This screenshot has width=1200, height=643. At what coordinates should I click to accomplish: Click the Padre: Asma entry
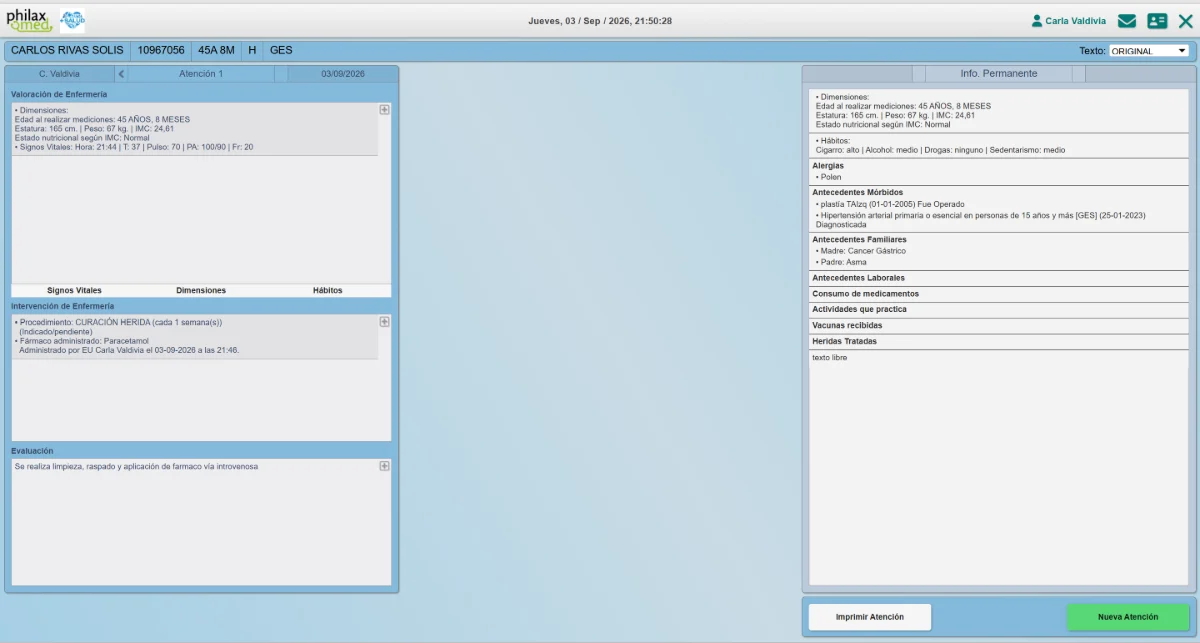click(841, 262)
